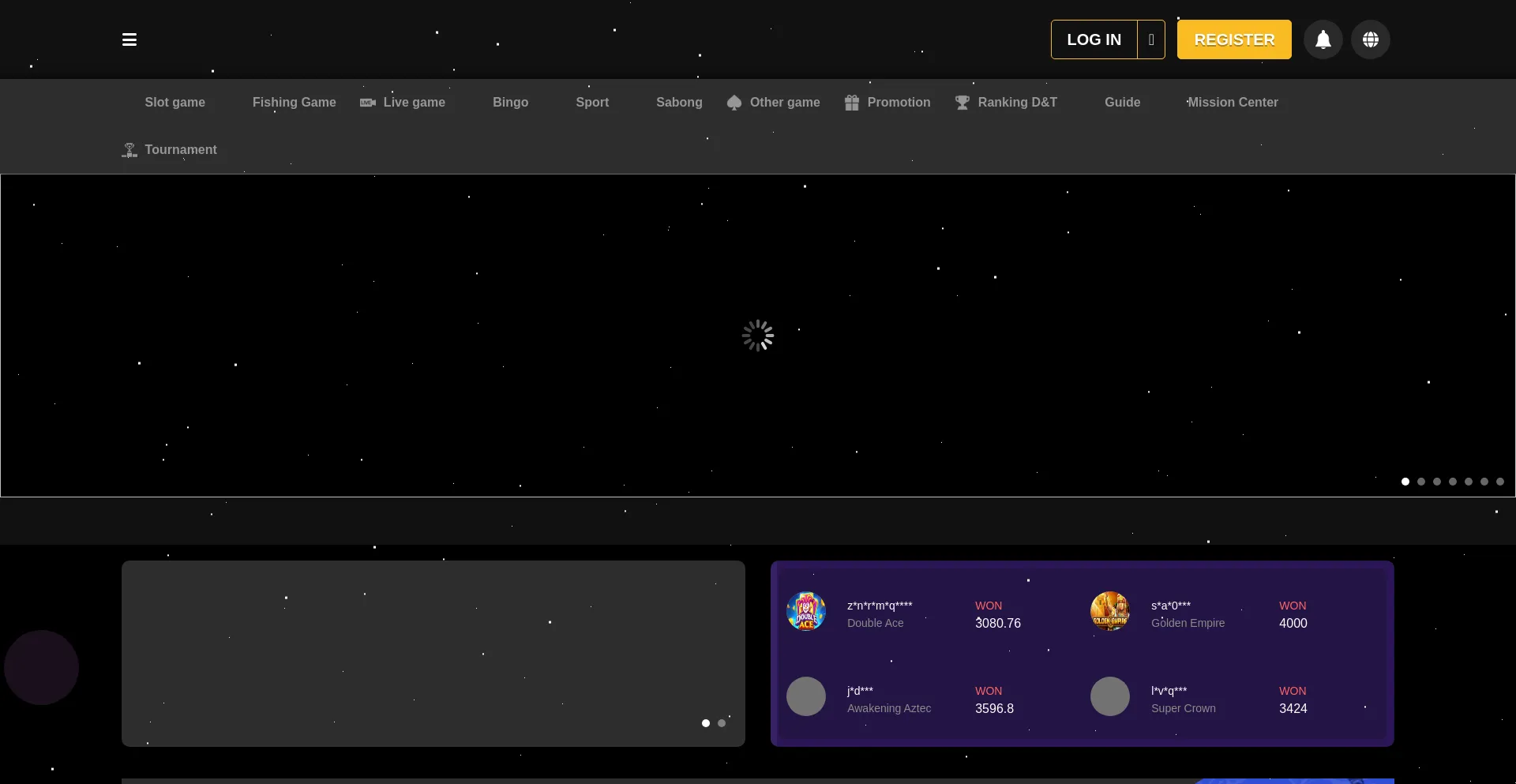Click the dark round floating button
The width and height of the screenshot is (1516, 784).
pos(41,667)
